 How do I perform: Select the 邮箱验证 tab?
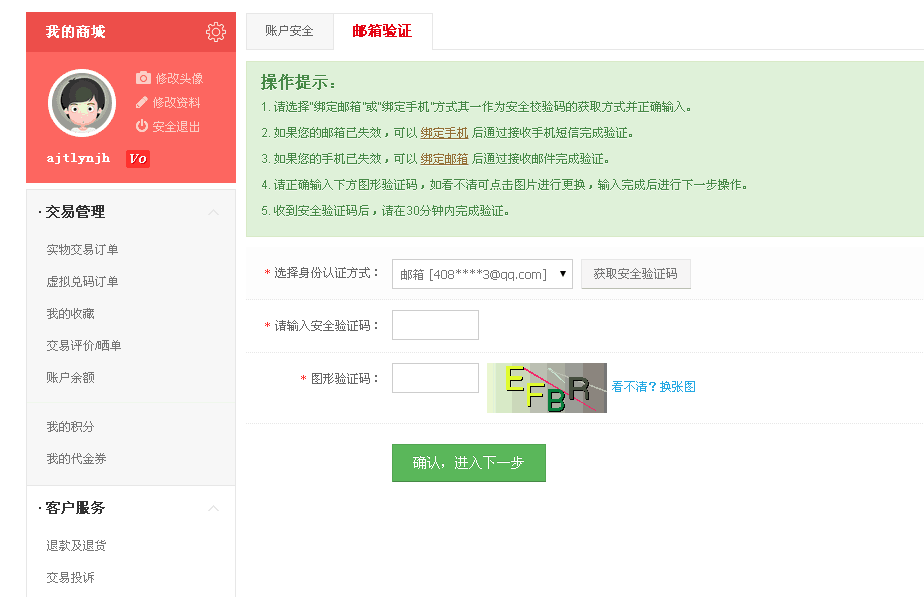(x=382, y=31)
